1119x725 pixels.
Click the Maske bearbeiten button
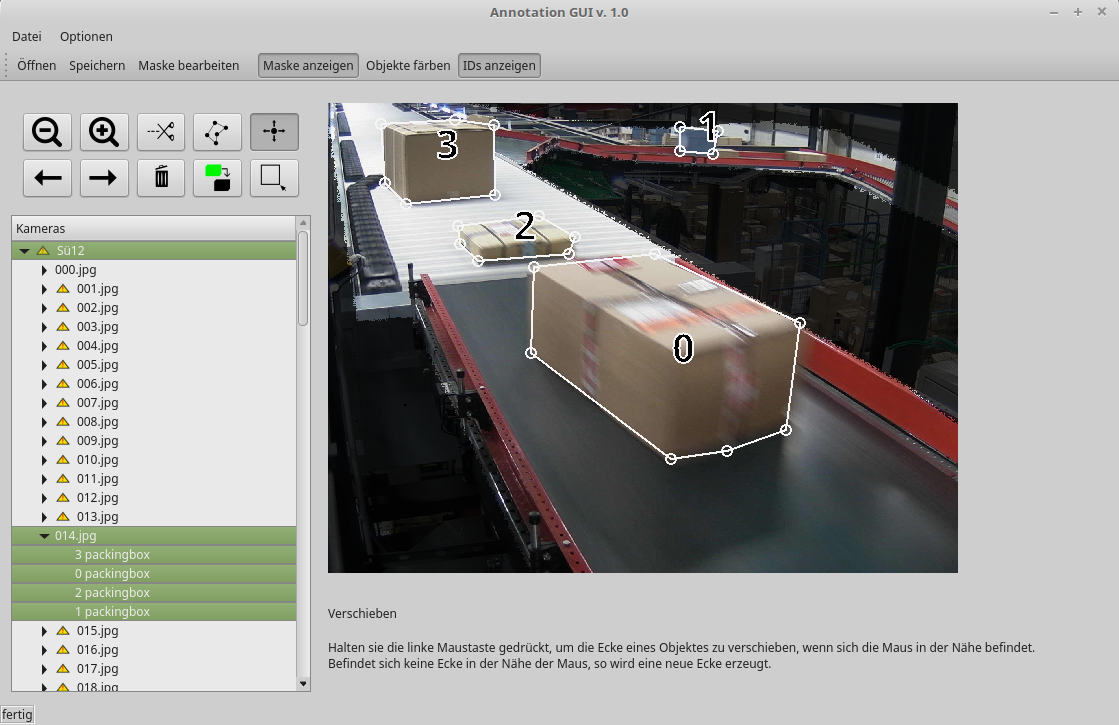click(189, 66)
